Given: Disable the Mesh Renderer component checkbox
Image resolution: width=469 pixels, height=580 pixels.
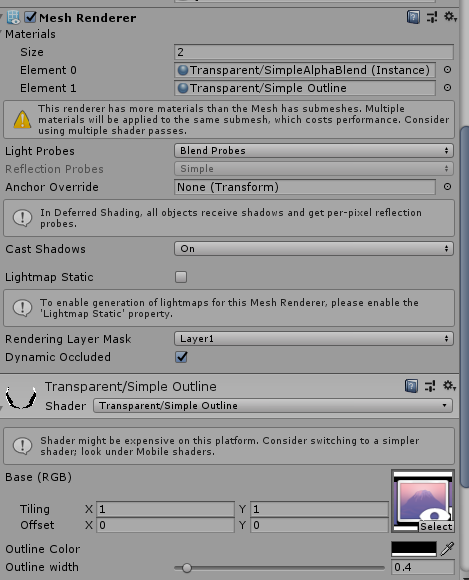Looking at the screenshot, I should point(30,17).
